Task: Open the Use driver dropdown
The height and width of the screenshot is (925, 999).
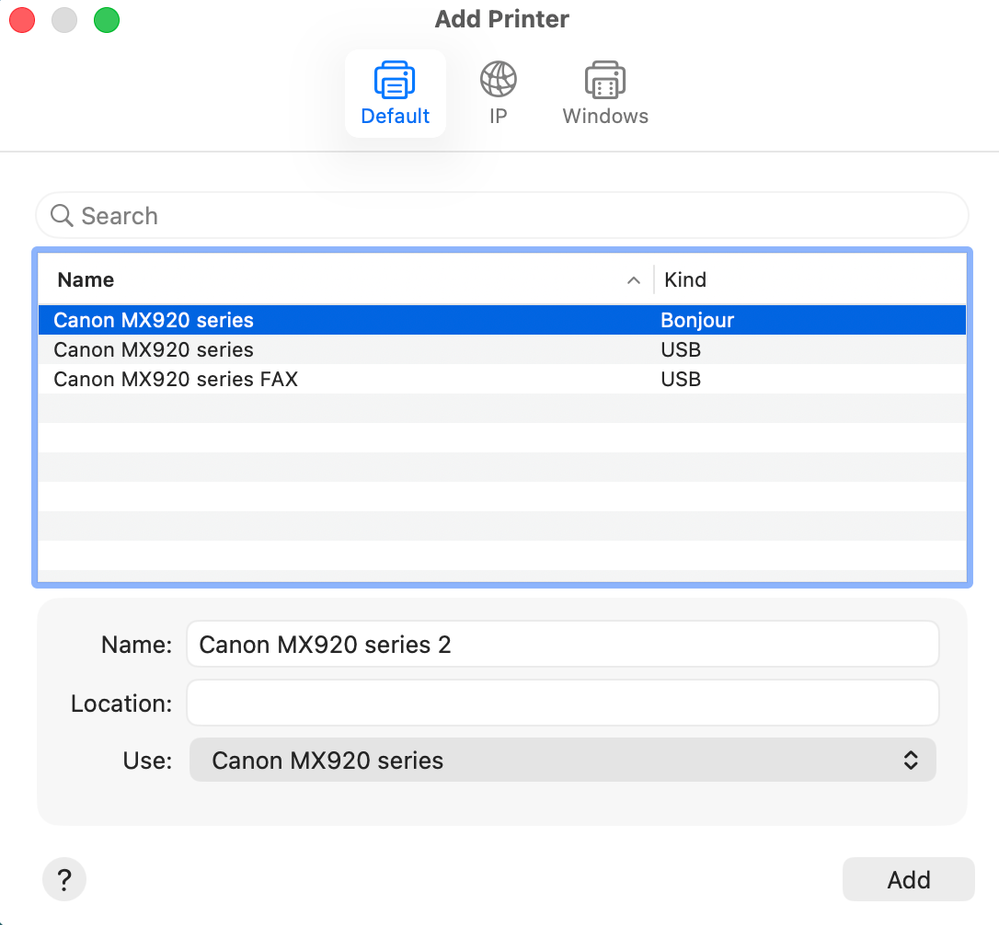Action: [x=563, y=760]
